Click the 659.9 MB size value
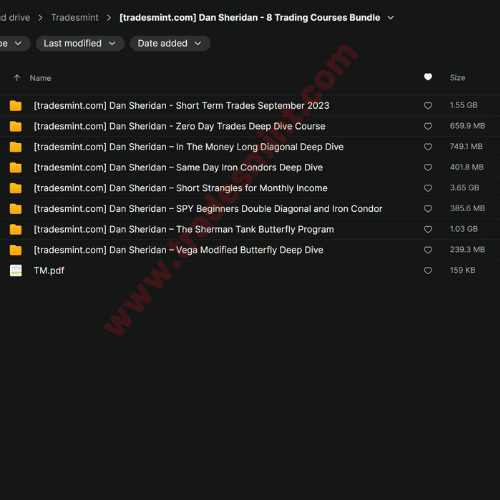Image resolution: width=500 pixels, height=500 pixels. click(x=467, y=126)
